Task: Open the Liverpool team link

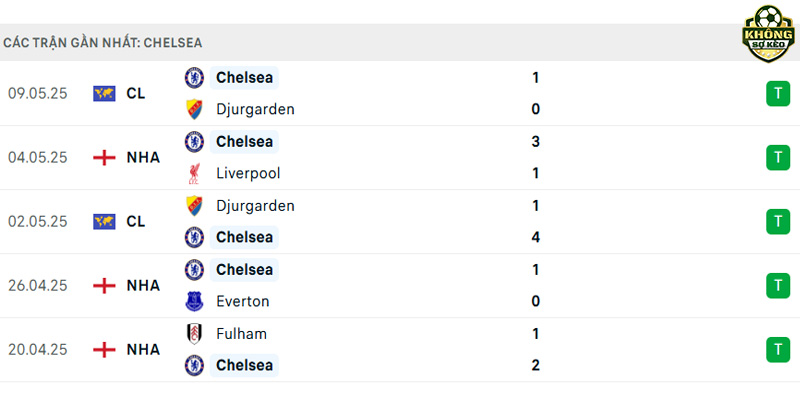Action: (248, 173)
